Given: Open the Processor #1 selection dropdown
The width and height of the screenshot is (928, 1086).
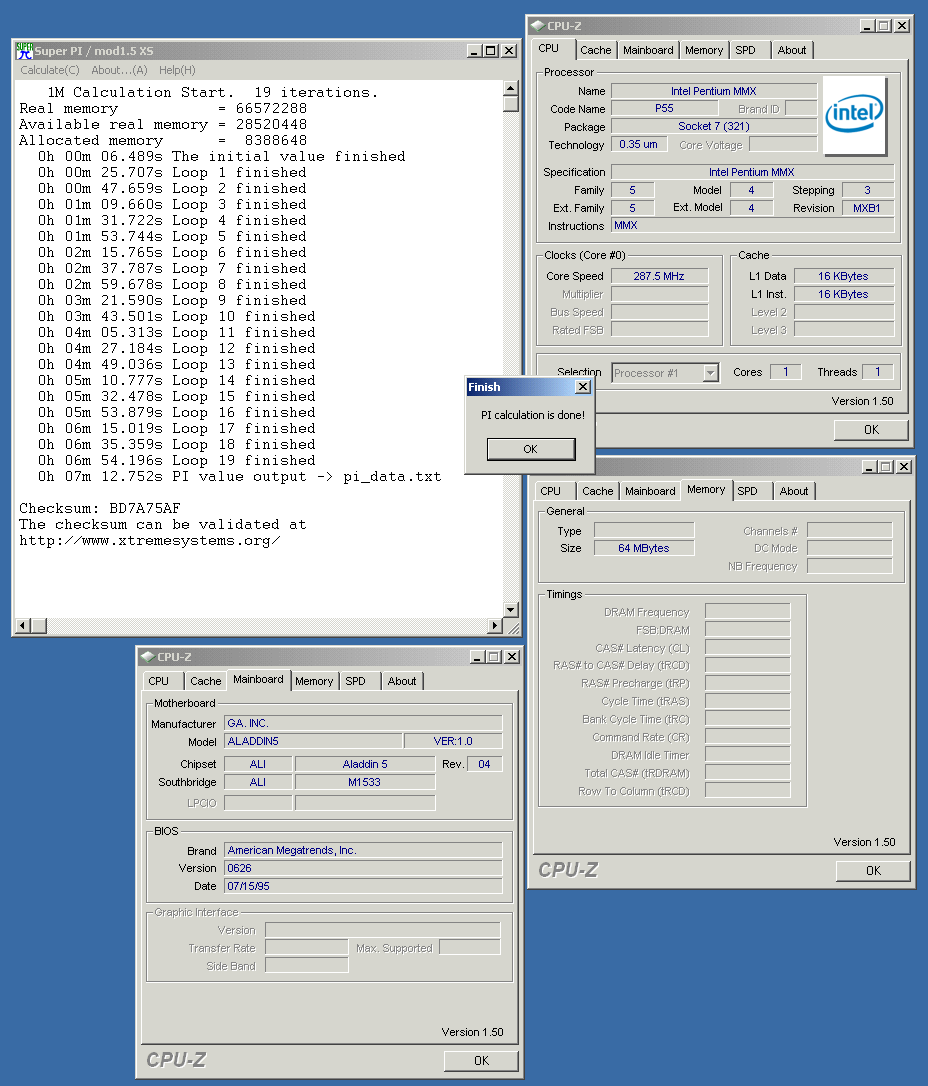Looking at the screenshot, I should 711,373.
